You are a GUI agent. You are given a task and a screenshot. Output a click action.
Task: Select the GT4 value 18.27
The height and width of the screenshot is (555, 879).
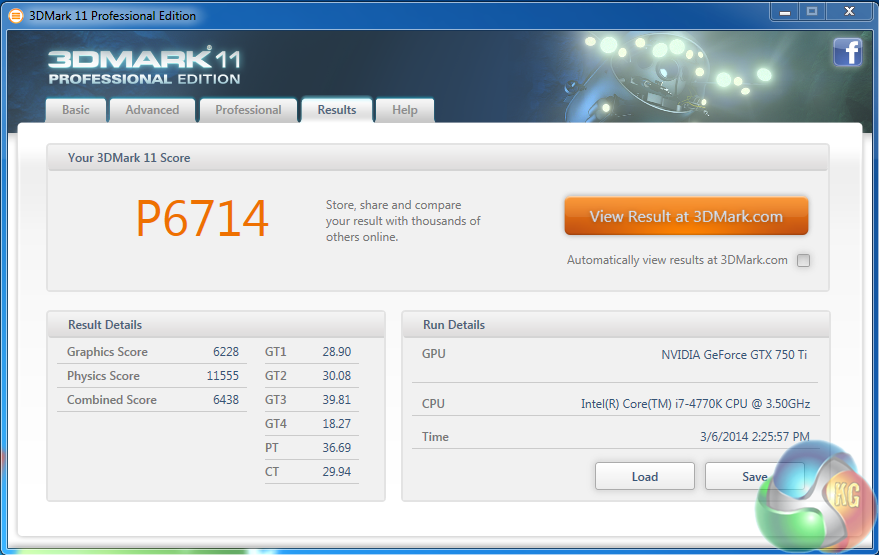pos(336,424)
